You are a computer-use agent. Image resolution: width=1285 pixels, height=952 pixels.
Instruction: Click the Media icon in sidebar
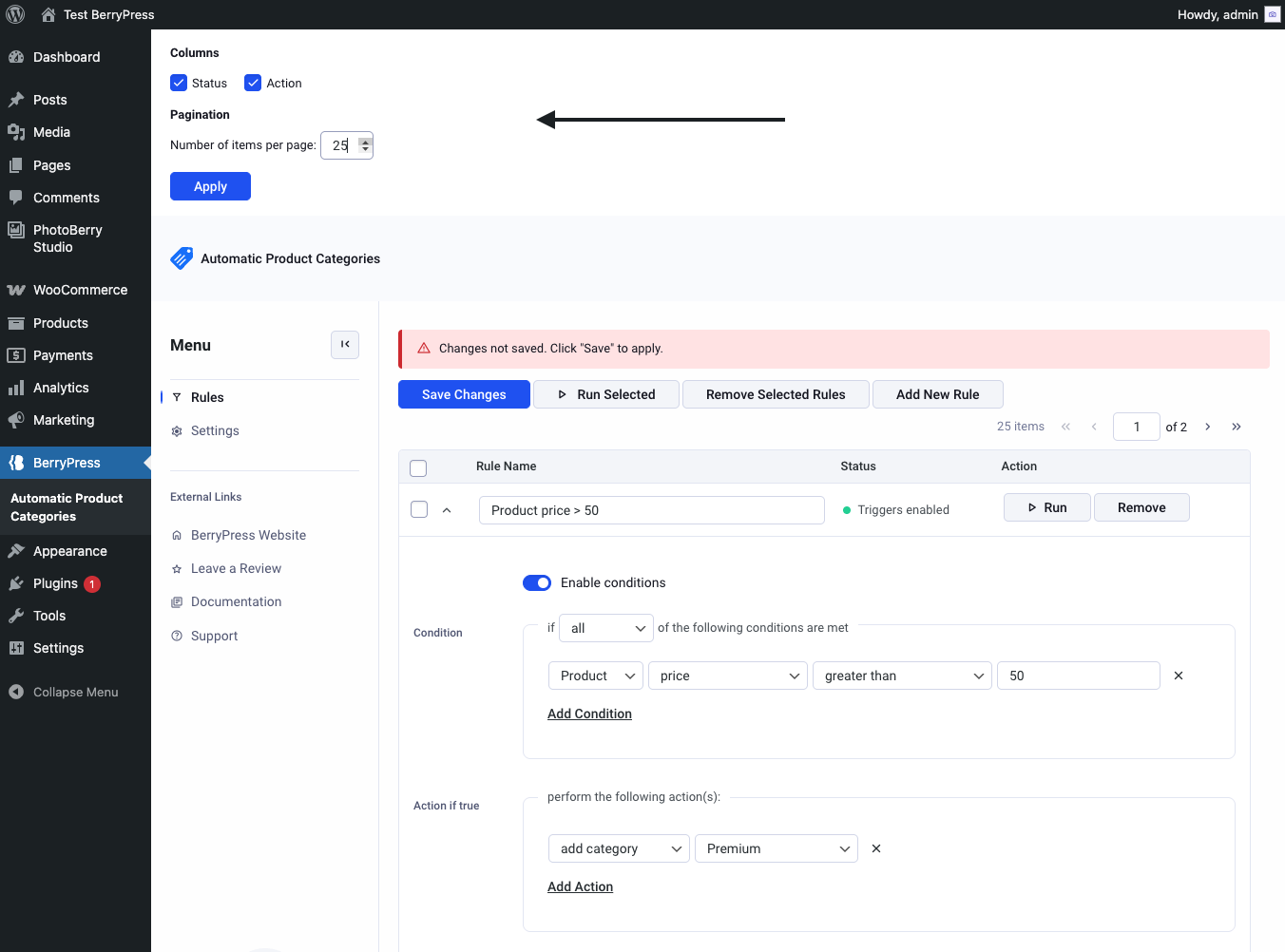pos(16,132)
